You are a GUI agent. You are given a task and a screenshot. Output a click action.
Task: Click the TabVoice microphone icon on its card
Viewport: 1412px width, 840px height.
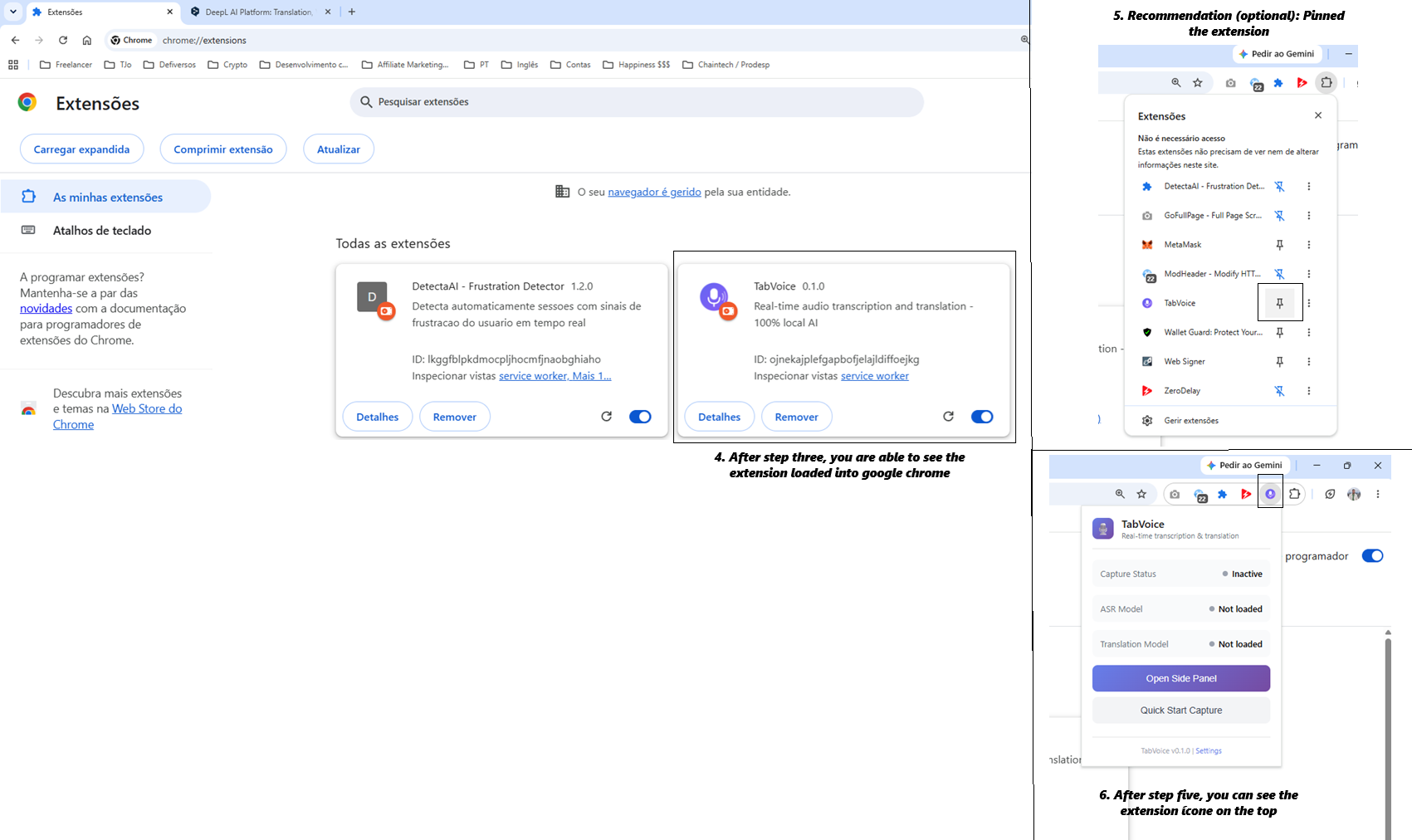point(714,296)
